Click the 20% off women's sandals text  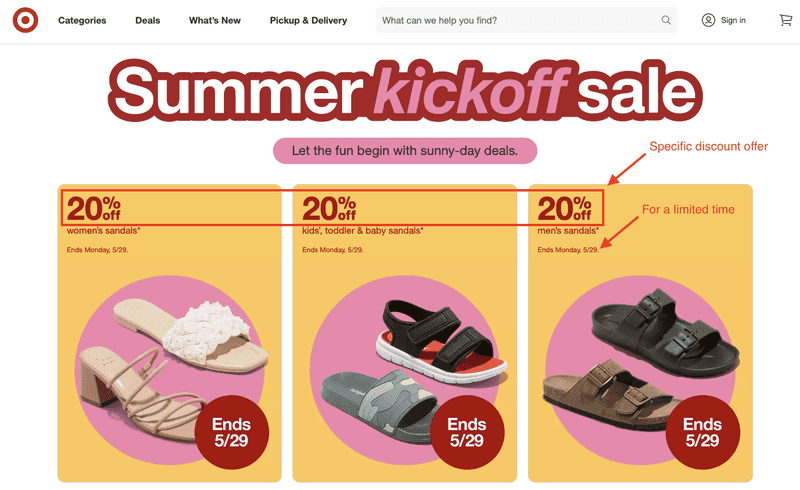[104, 215]
